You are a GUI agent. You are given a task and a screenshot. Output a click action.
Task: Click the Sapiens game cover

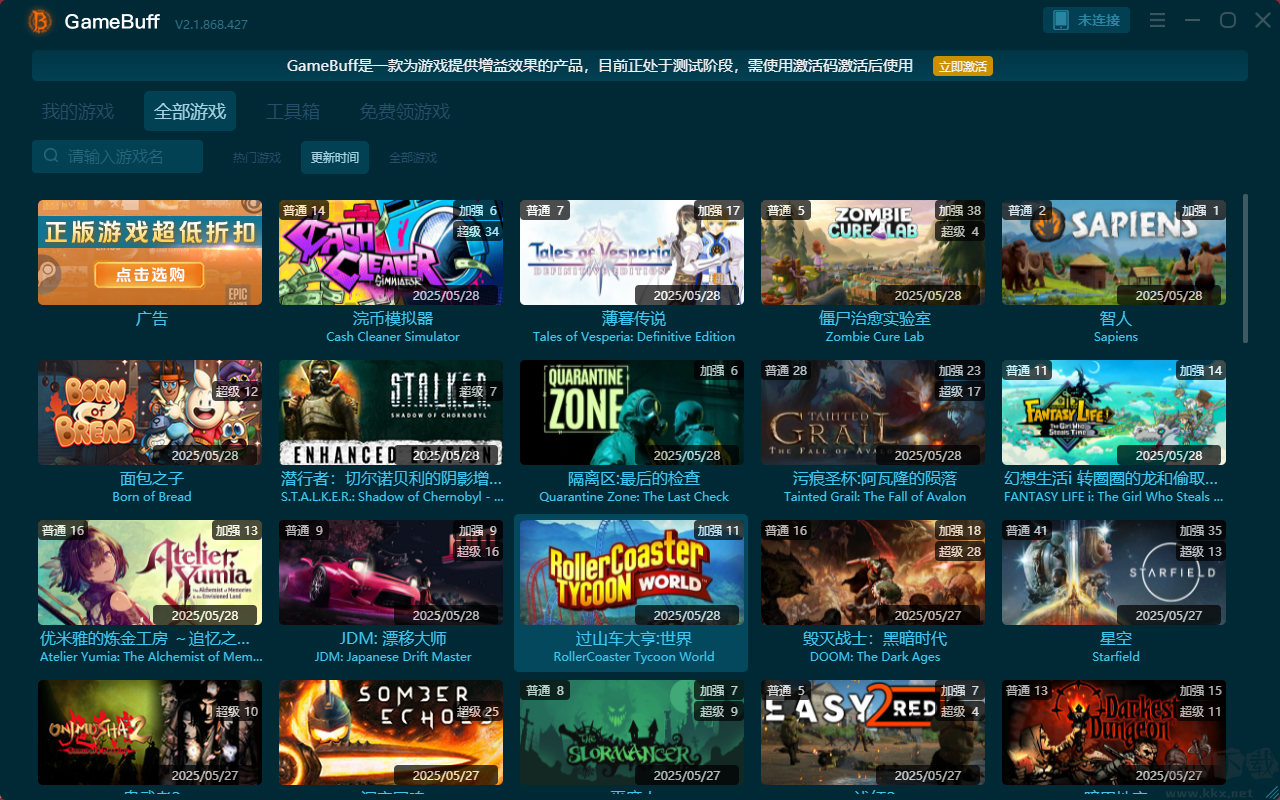(1114, 252)
